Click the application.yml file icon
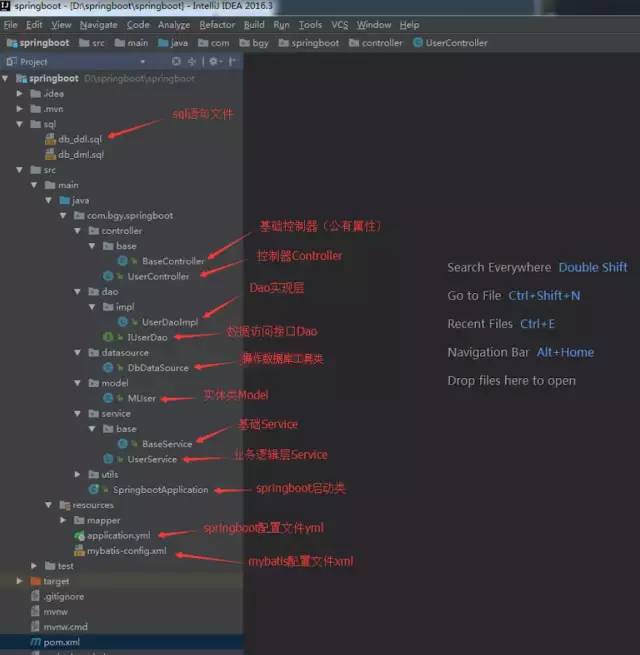 [x=79, y=535]
